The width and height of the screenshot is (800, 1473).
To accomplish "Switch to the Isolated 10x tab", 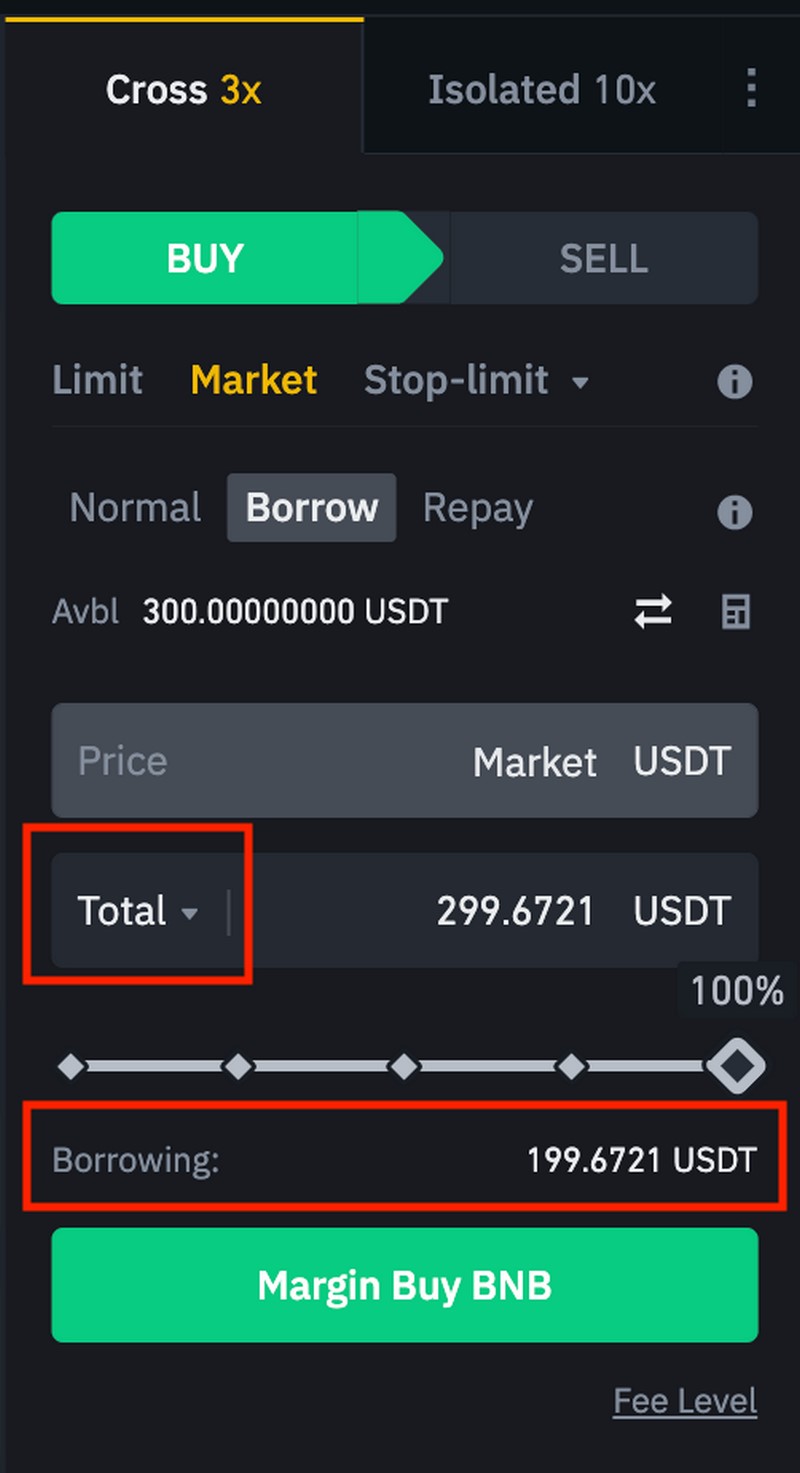I will 542,90.
